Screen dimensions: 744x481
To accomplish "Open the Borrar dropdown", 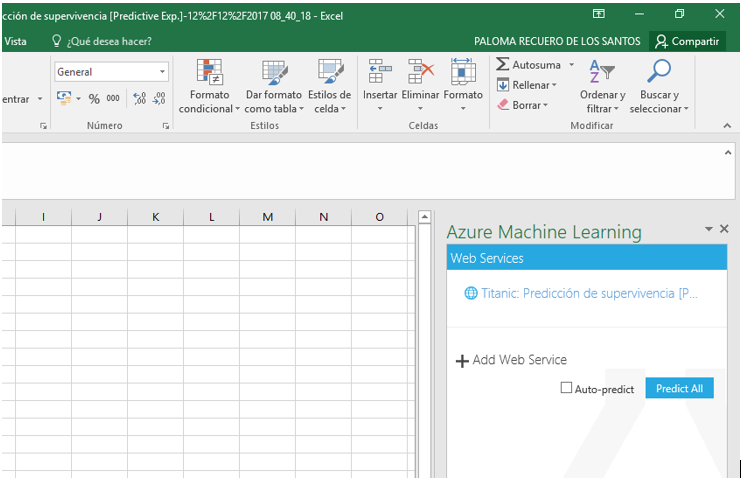I will point(546,105).
